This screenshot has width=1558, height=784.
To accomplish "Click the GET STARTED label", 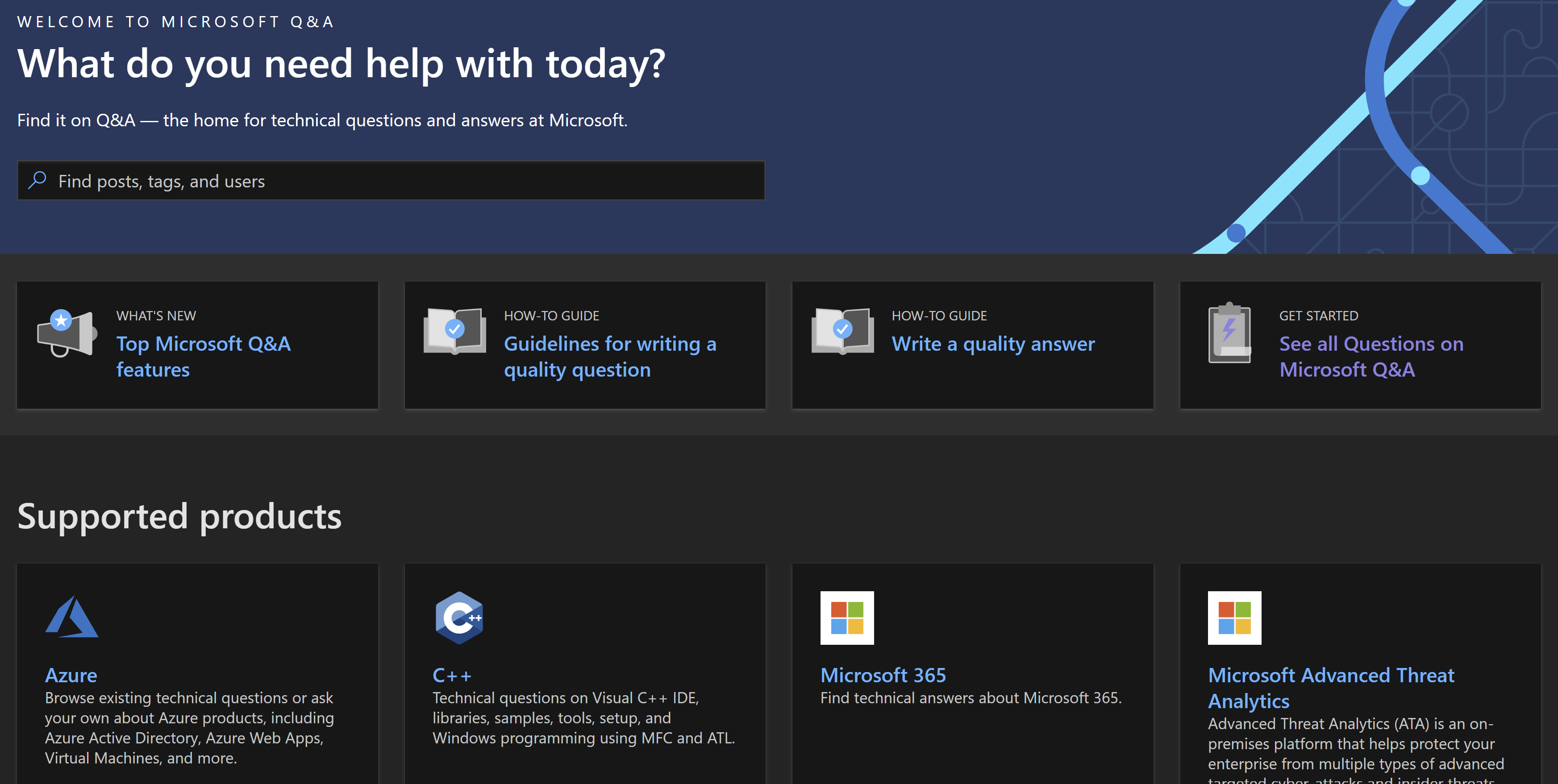I will [1318, 315].
